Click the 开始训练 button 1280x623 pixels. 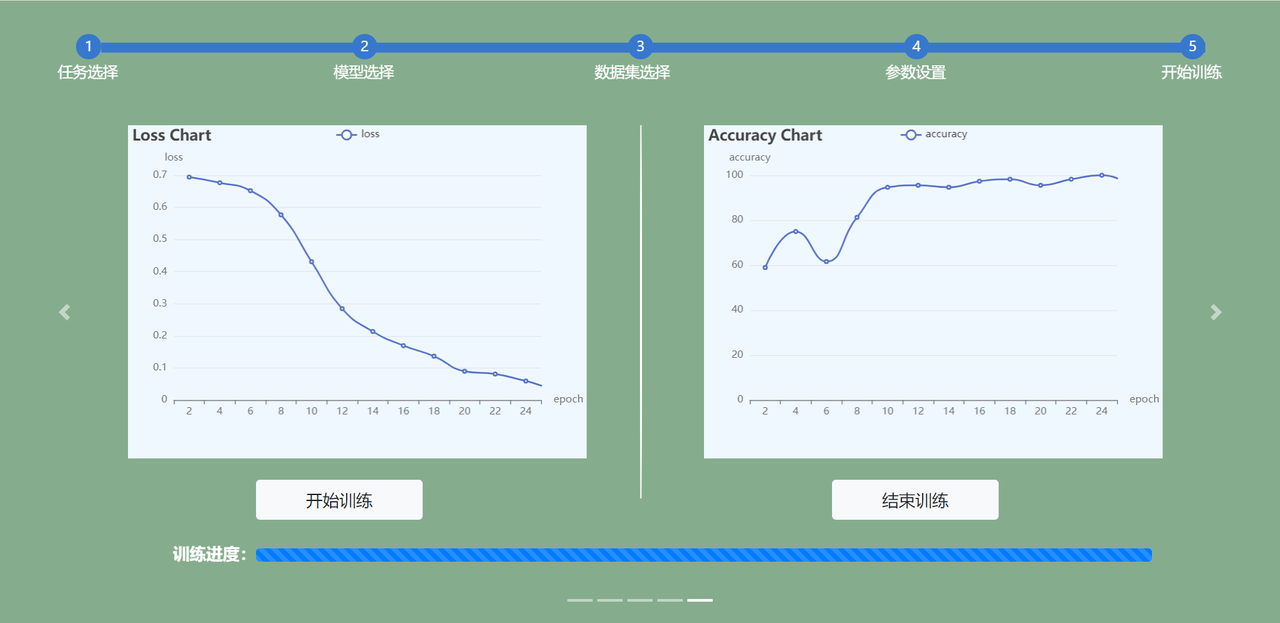[x=339, y=500]
